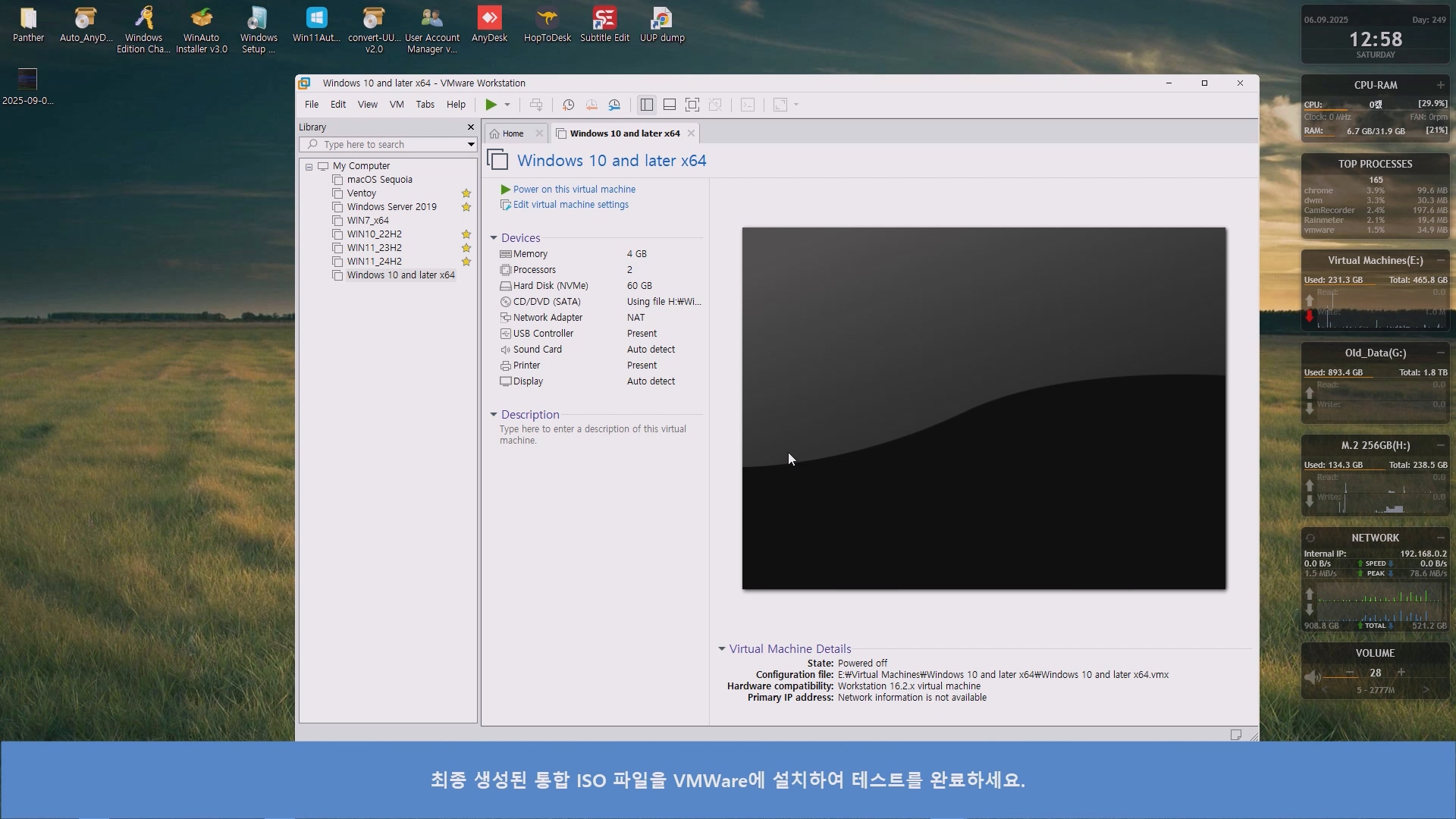Collapse the Virtual Machine Details section
Viewport: 1456px width, 819px height.
point(722,649)
